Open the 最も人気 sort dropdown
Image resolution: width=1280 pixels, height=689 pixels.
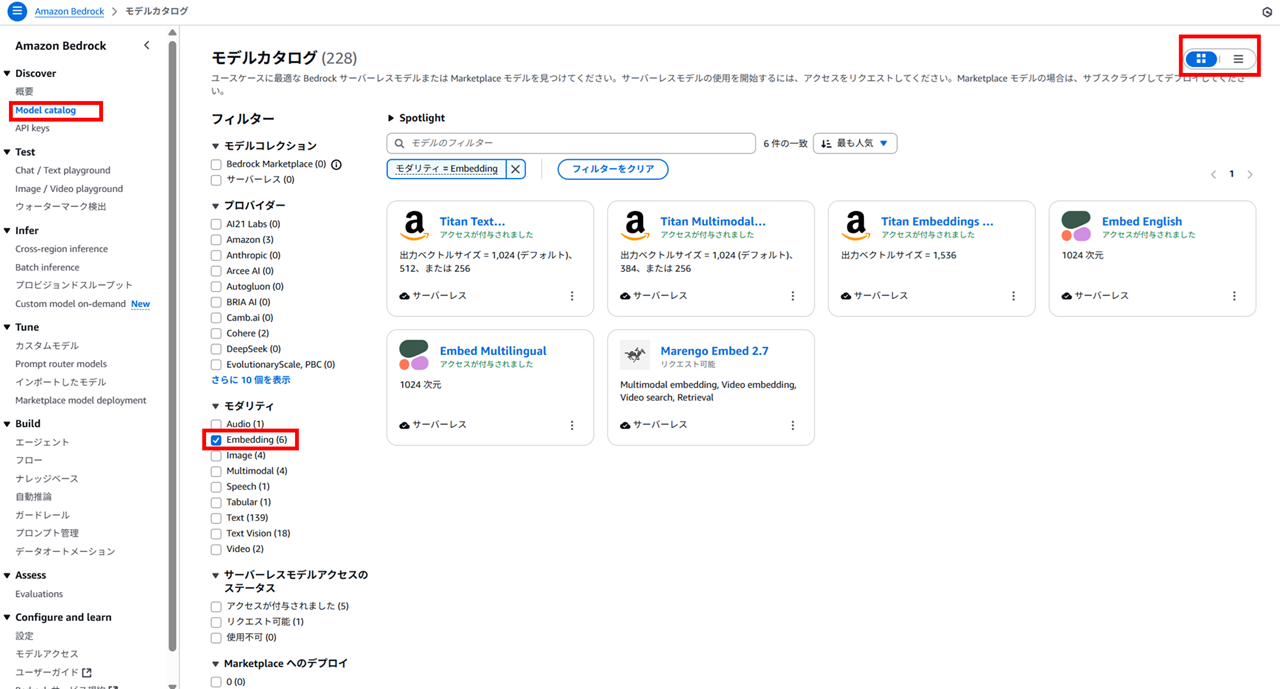tap(855, 143)
